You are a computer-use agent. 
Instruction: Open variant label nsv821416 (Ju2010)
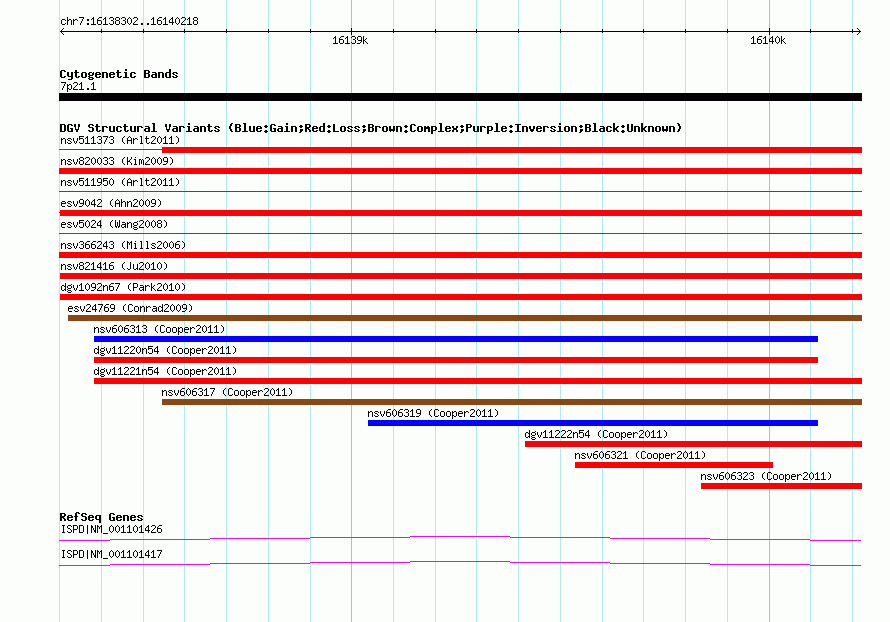coord(114,266)
